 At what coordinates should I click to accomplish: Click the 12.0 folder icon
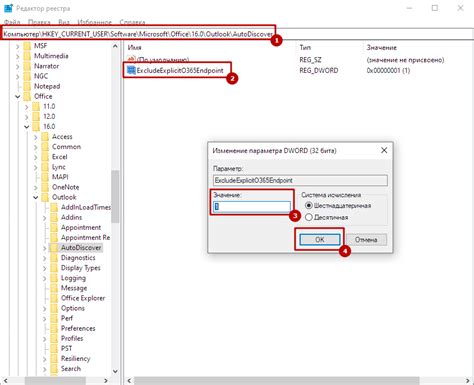pos(36,116)
